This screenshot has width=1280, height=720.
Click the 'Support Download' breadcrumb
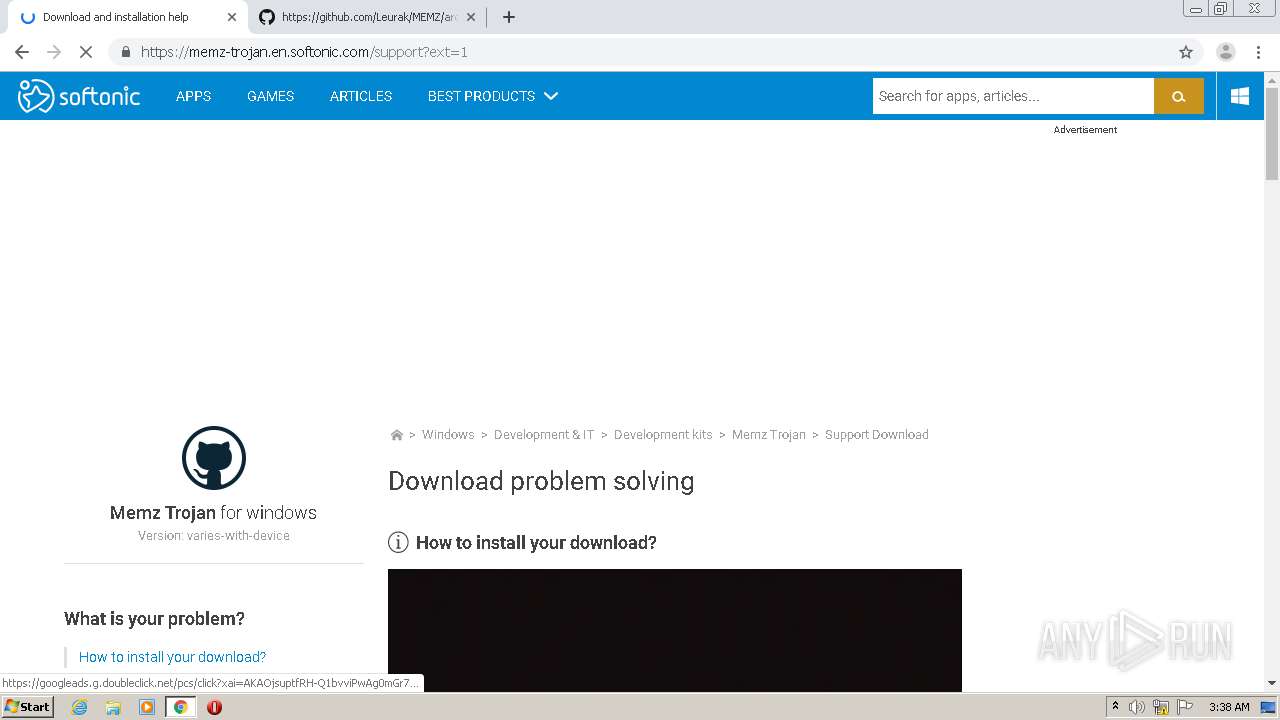877,435
